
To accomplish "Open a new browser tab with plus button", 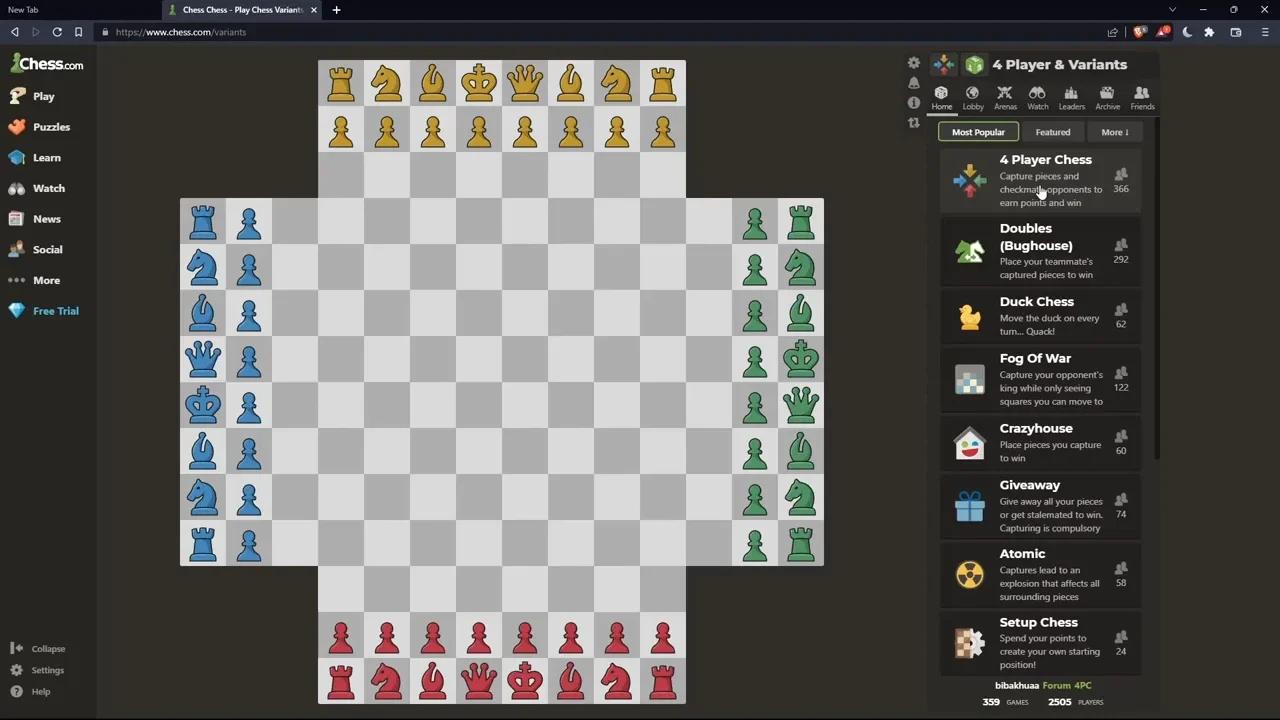I will click(336, 10).
